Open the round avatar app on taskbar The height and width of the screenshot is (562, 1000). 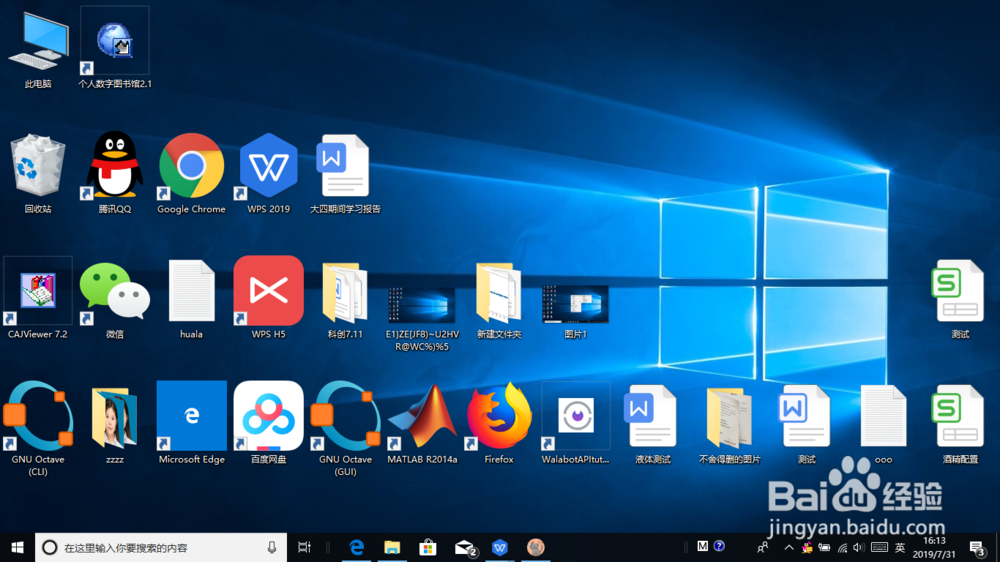[x=536, y=547]
